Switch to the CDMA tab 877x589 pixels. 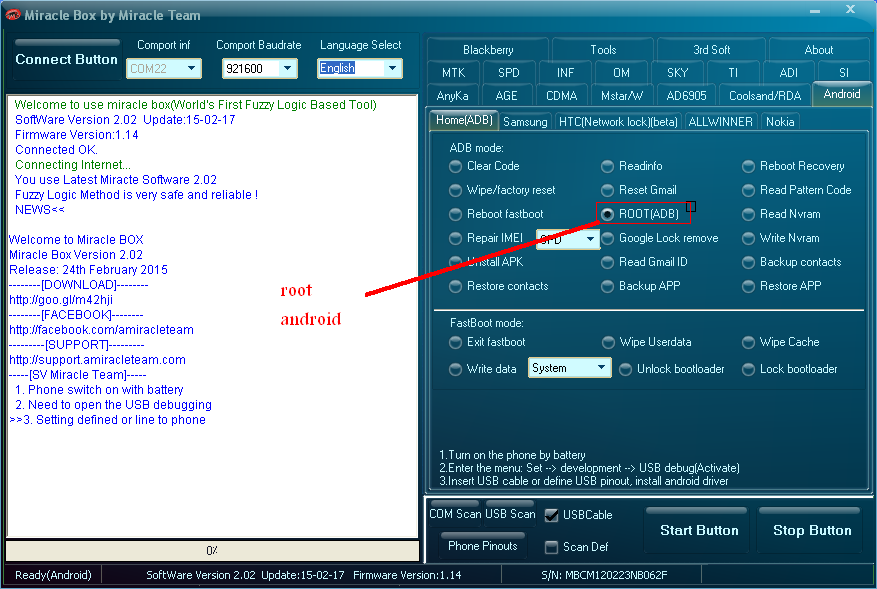562,96
